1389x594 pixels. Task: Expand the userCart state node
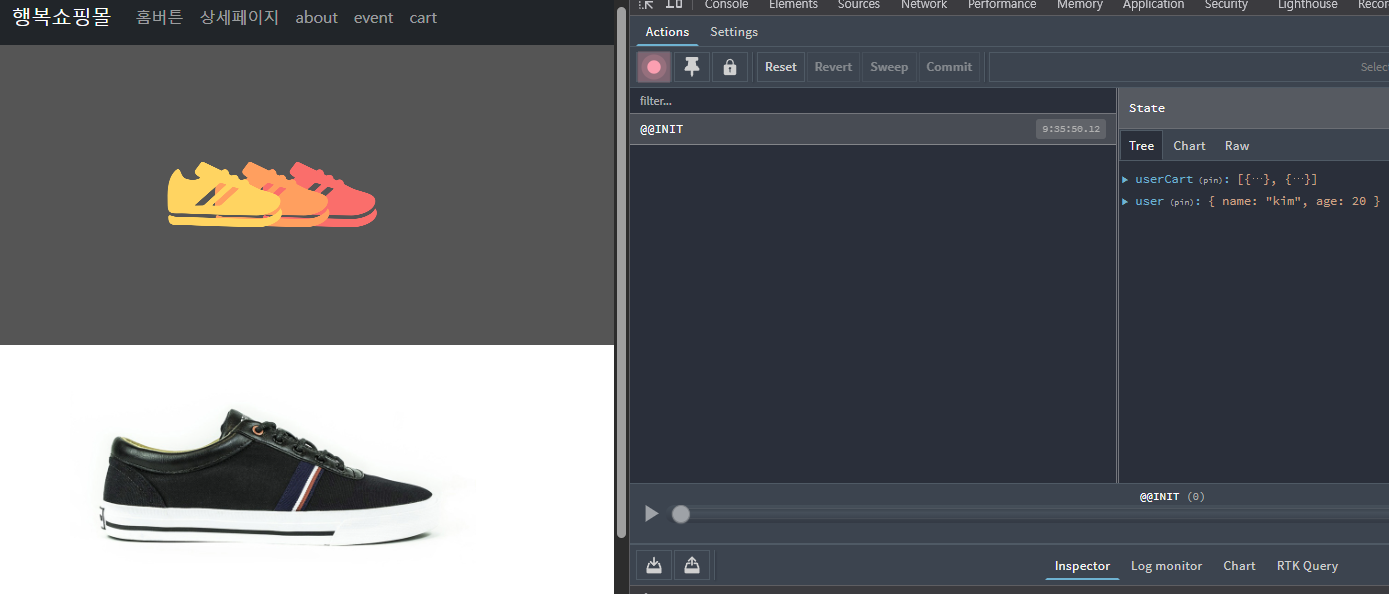(x=1125, y=179)
